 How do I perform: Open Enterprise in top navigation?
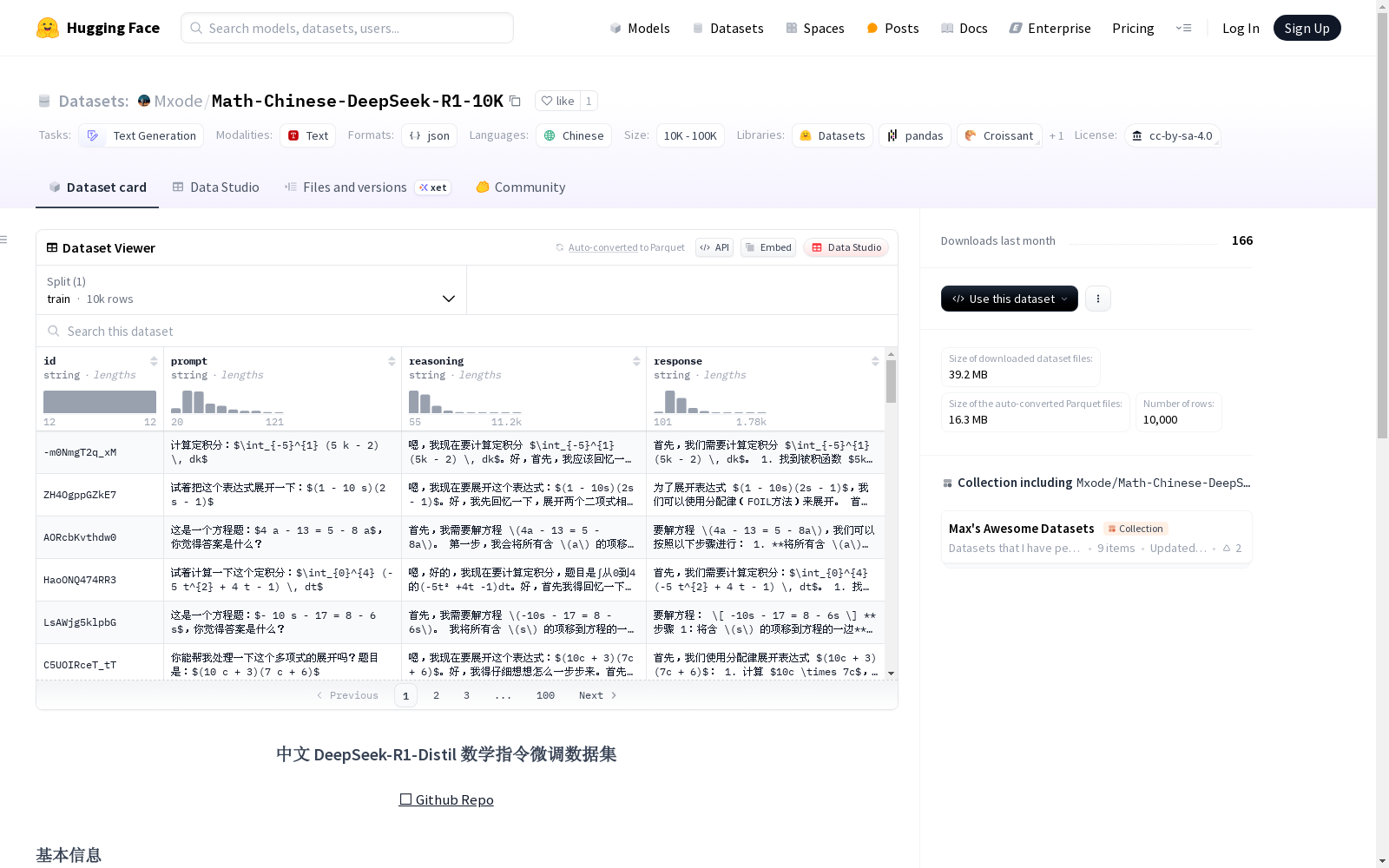(1050, 28)
